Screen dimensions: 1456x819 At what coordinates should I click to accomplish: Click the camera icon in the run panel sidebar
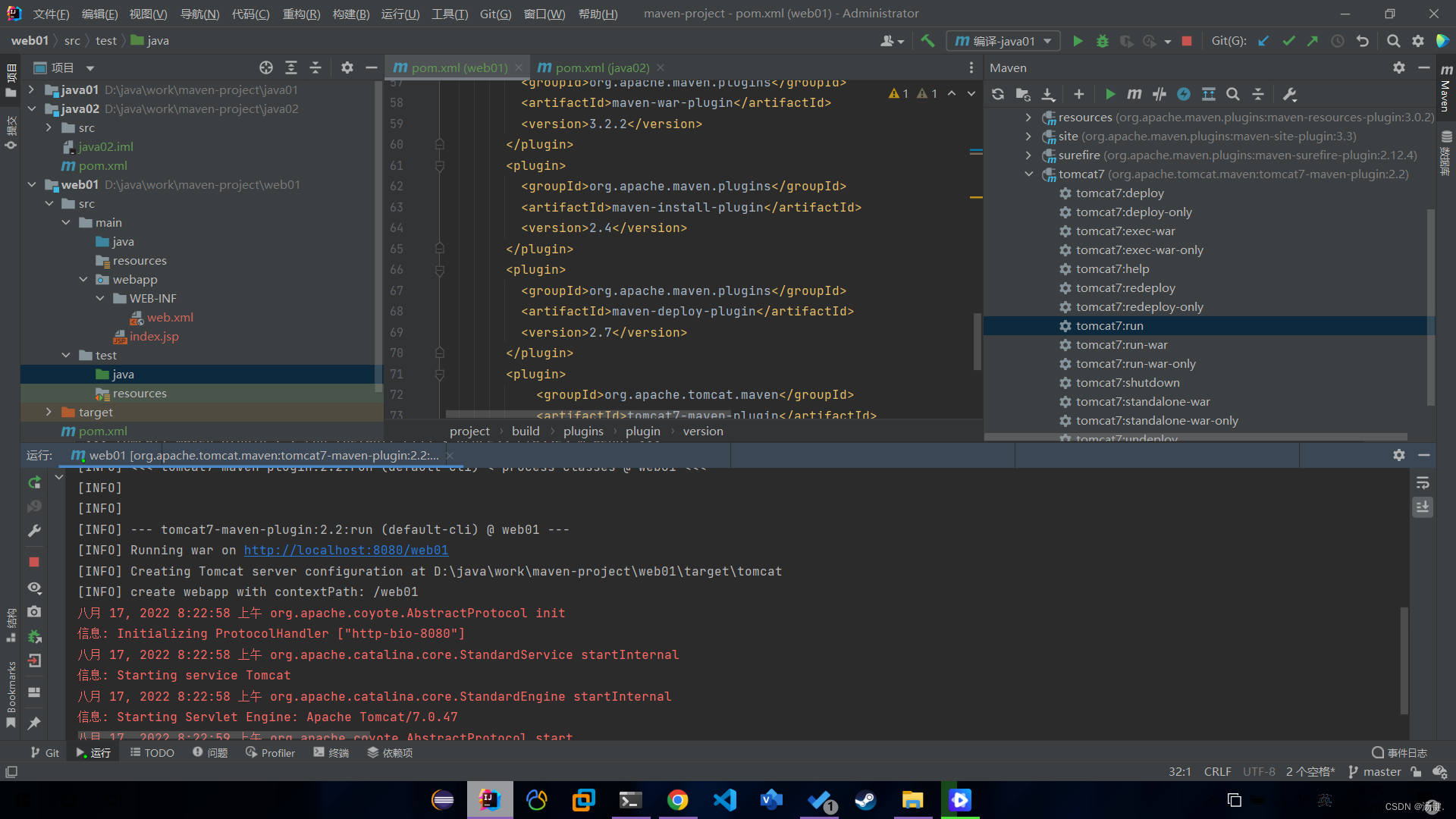point(34,611)
